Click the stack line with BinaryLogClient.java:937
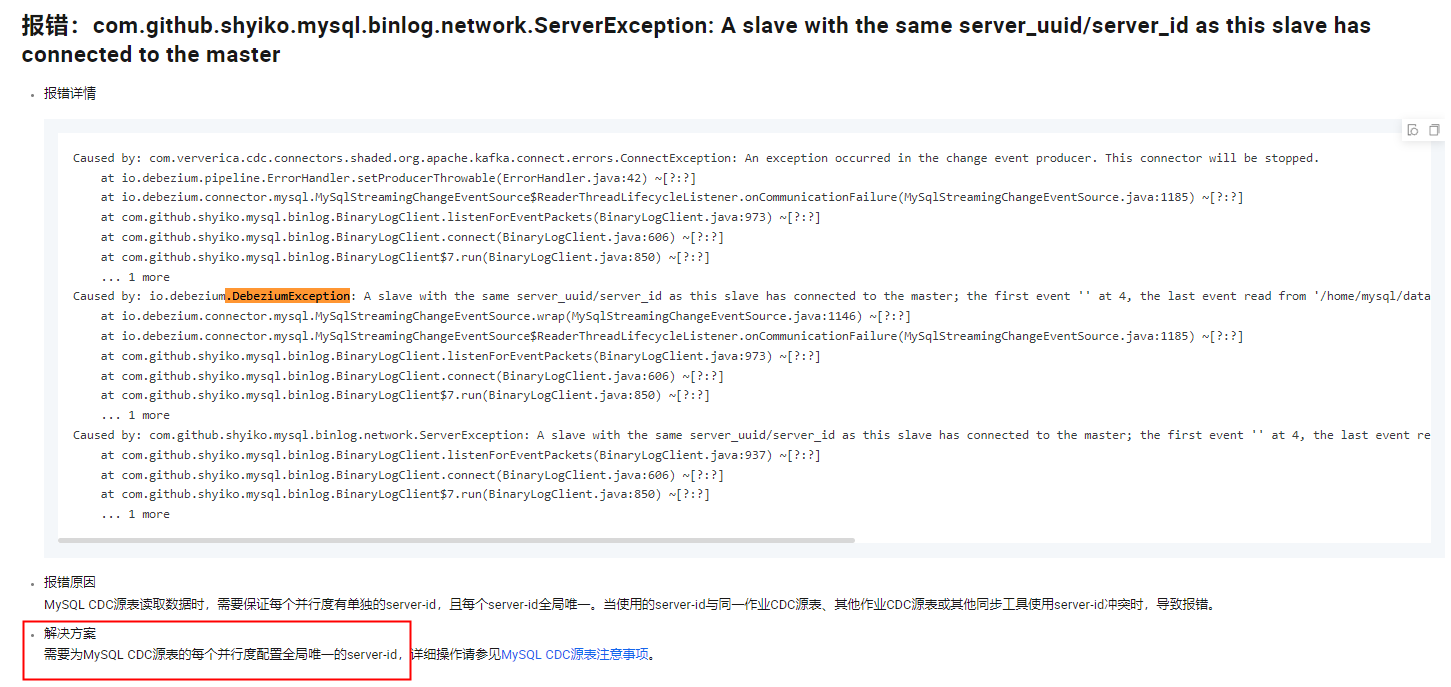This screenshot has height=687, width=1451. tap(461, 455)
